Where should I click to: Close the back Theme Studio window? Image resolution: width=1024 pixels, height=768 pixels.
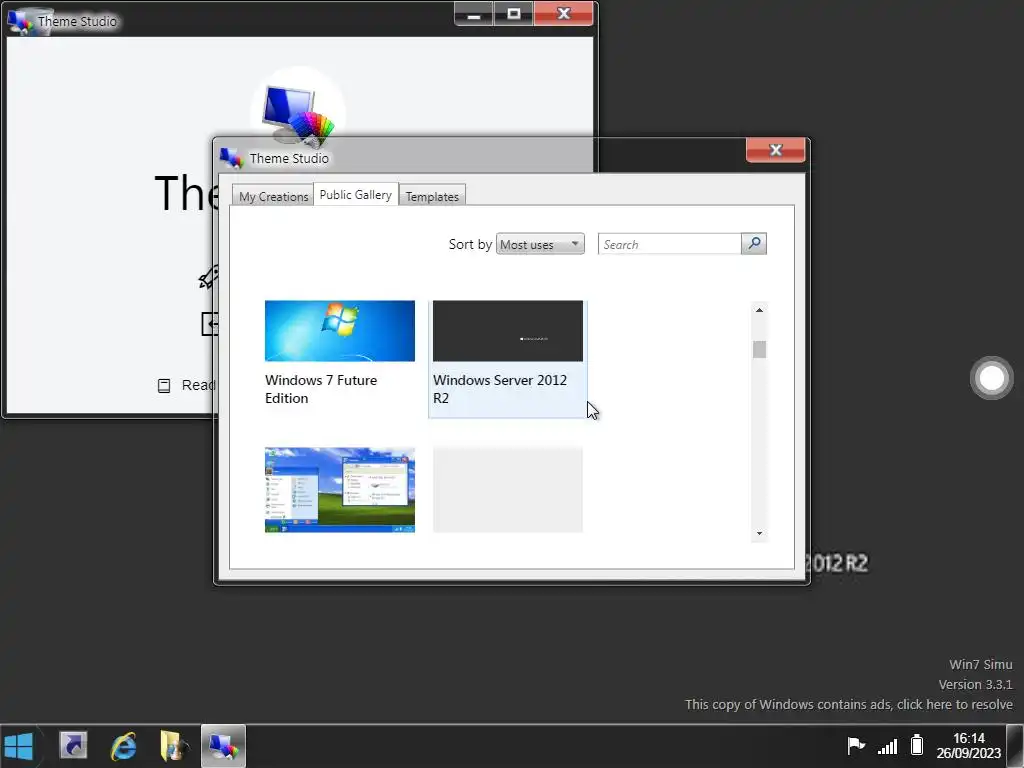[x=564, y=14]
